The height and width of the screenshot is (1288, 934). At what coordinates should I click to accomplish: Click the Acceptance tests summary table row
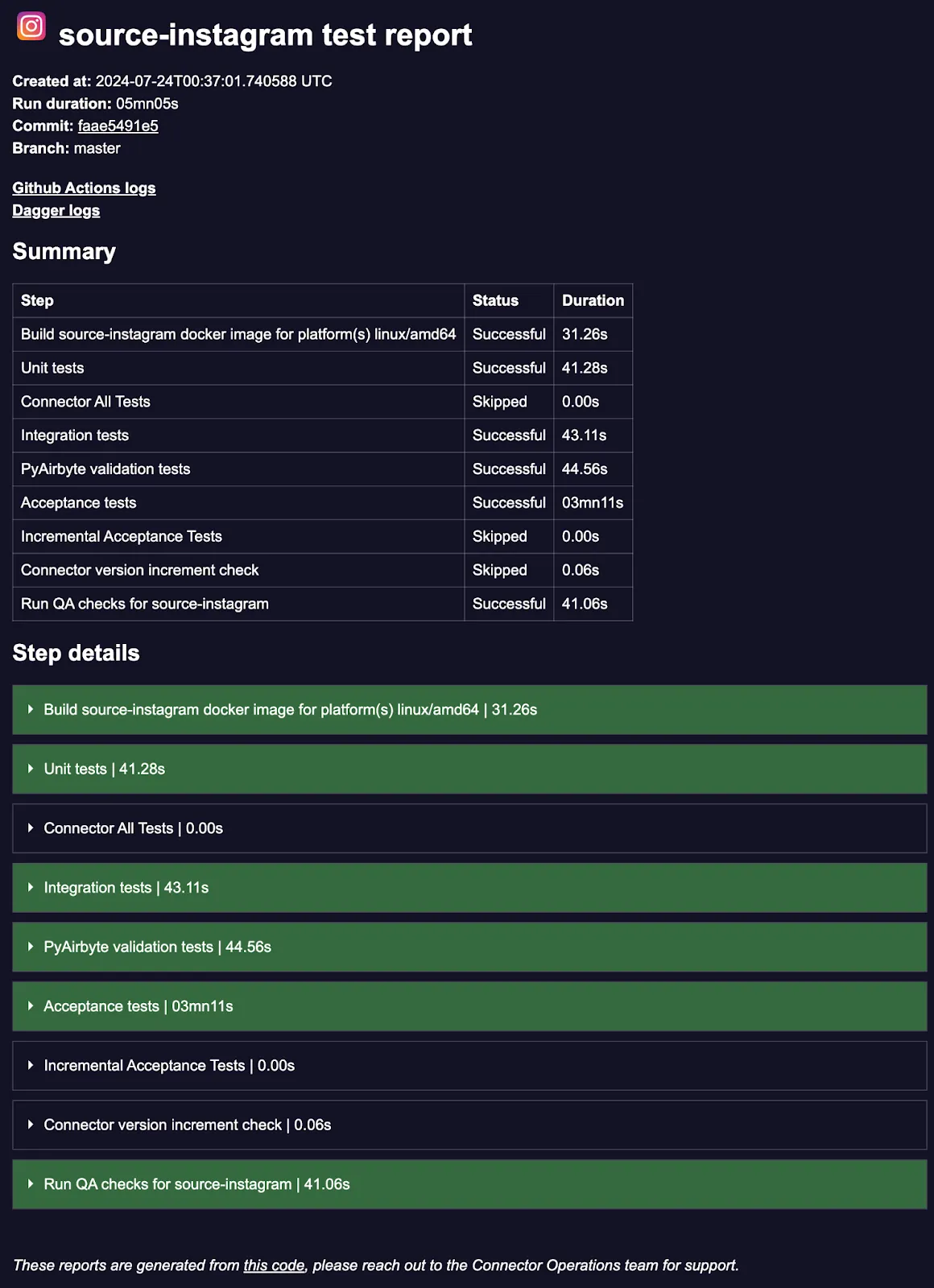(x=322, y=502)
